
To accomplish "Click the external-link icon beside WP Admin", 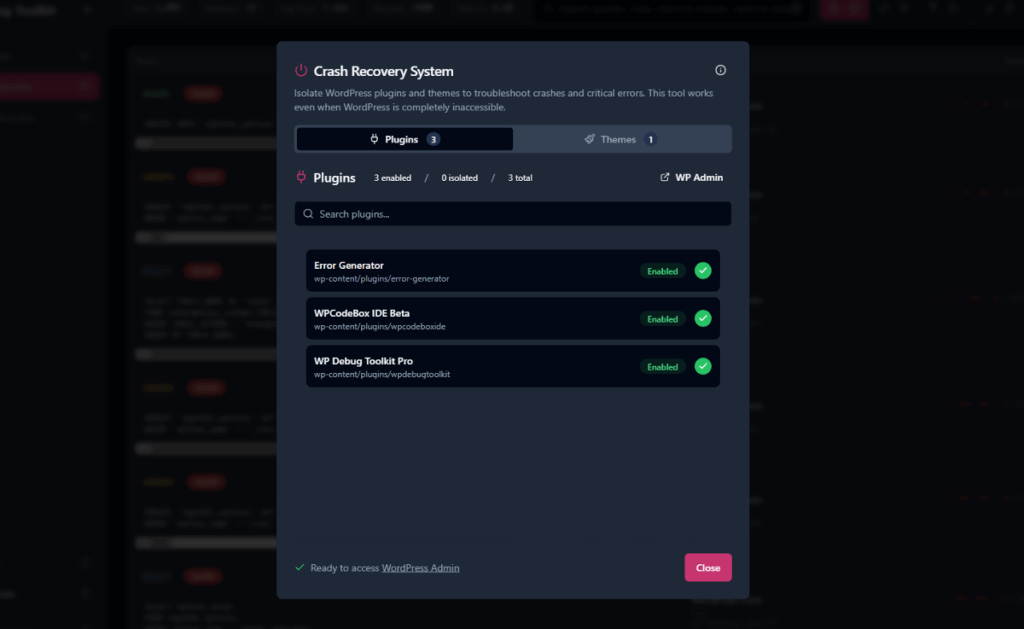I will pyautogui.click(x=663, y=177).
